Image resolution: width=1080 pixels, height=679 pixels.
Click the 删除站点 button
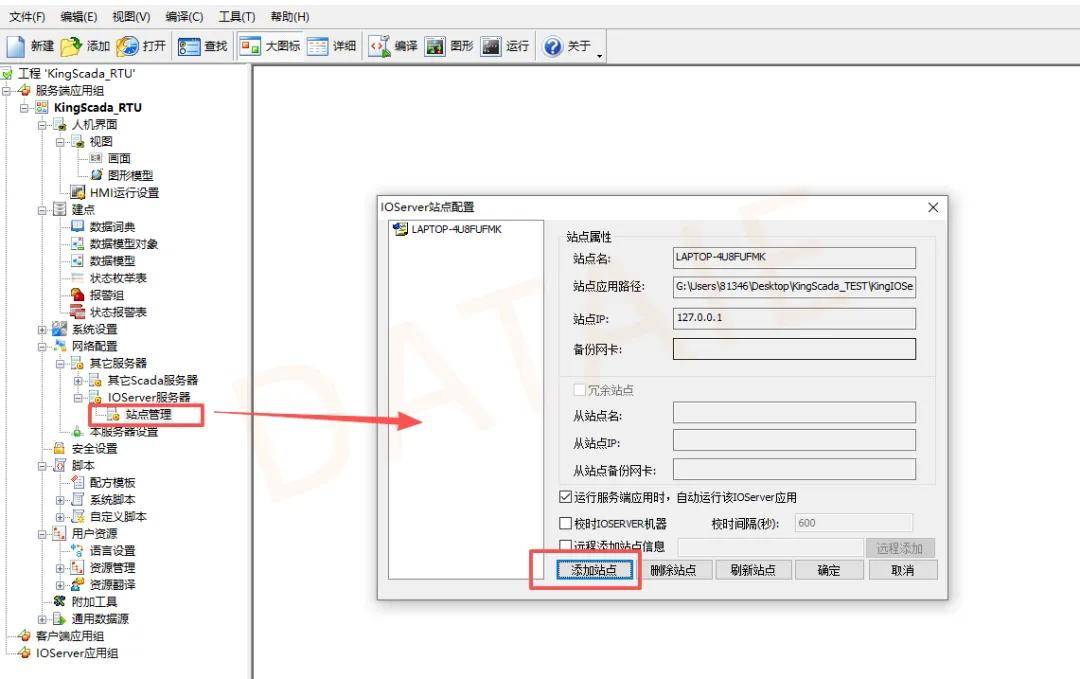[x=673, y=570]
